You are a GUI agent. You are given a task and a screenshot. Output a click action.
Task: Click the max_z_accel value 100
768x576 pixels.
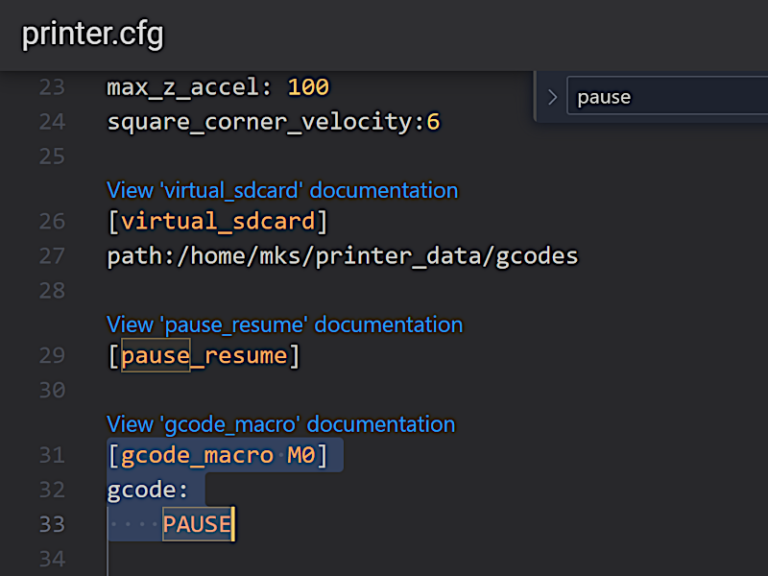coord(308,87)
